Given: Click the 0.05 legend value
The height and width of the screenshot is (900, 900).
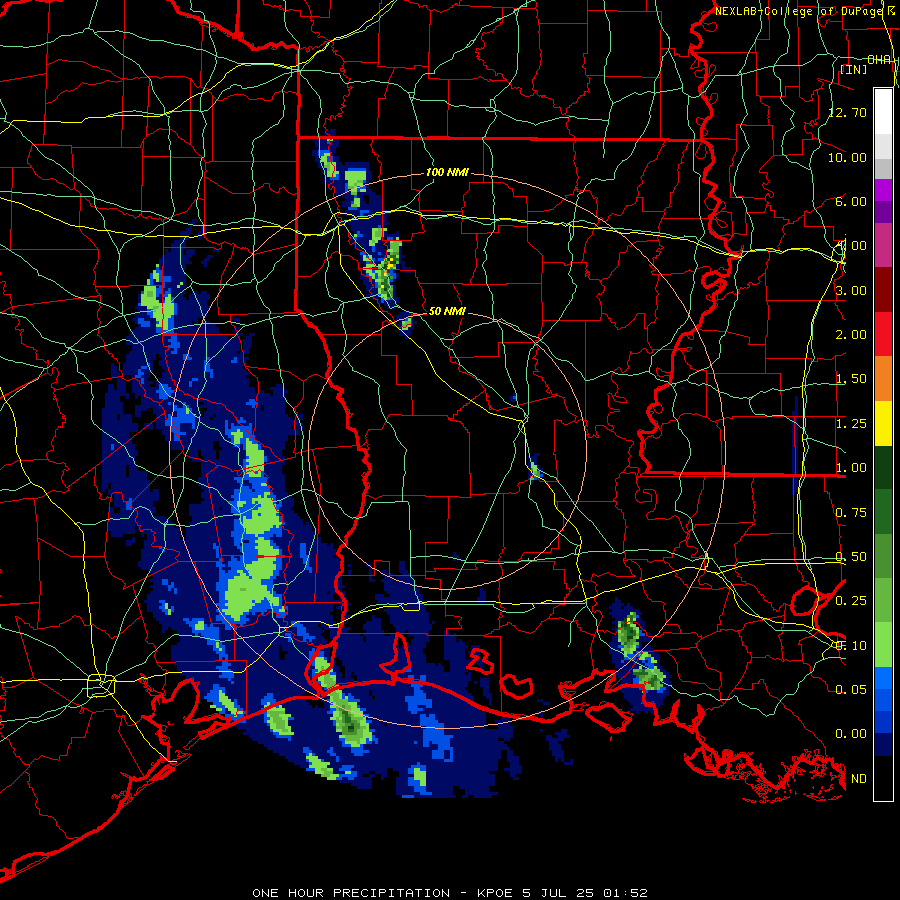Looking at the screenshot, I should 851,689.
